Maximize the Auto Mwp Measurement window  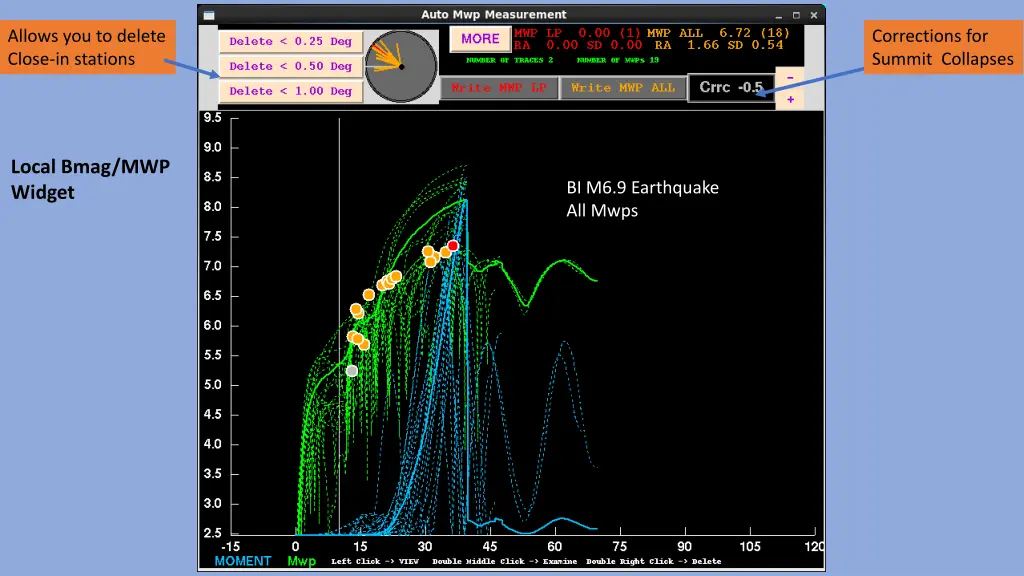click(x=796, y=15)
